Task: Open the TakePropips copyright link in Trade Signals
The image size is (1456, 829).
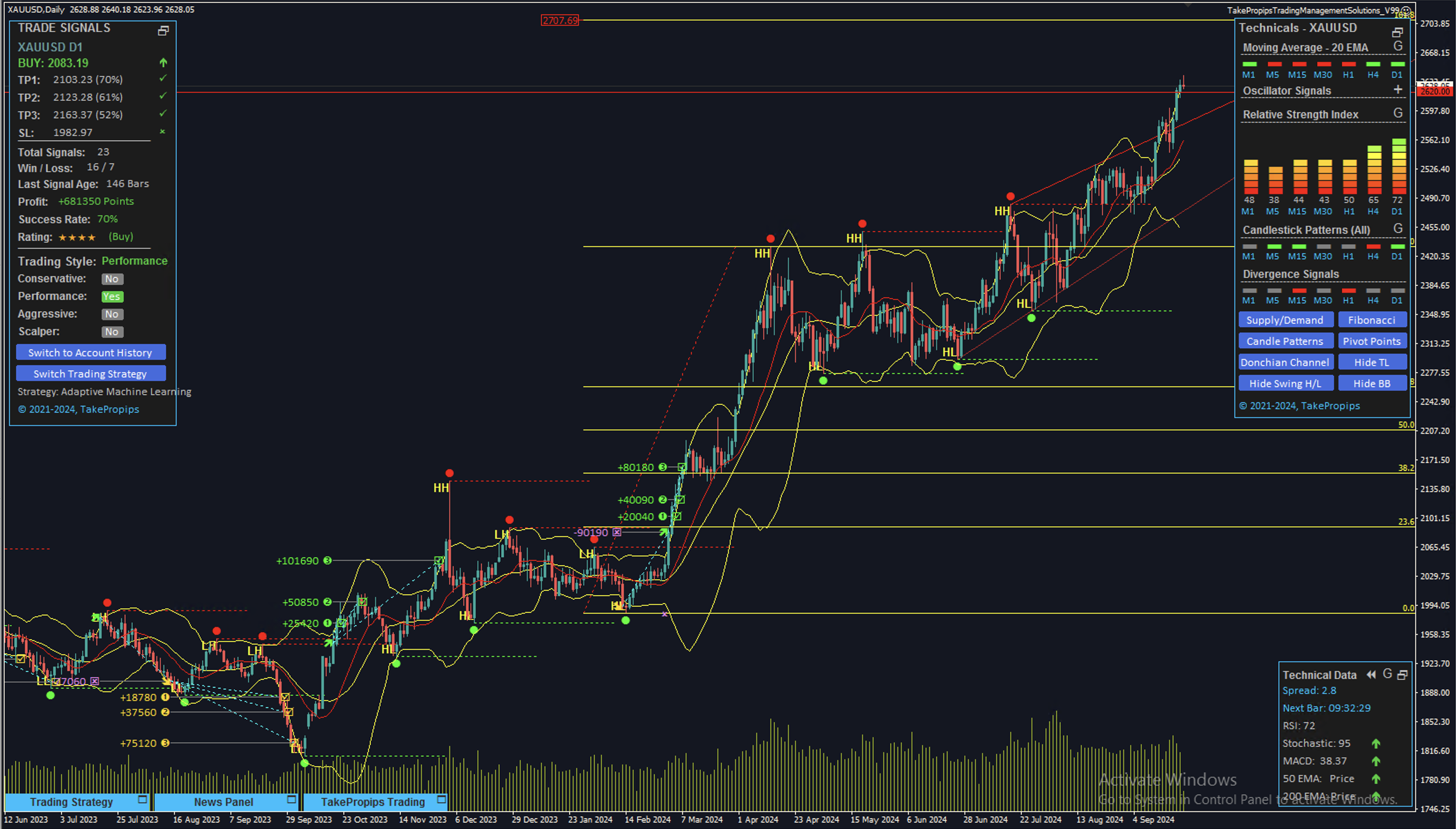Action: 79,409
